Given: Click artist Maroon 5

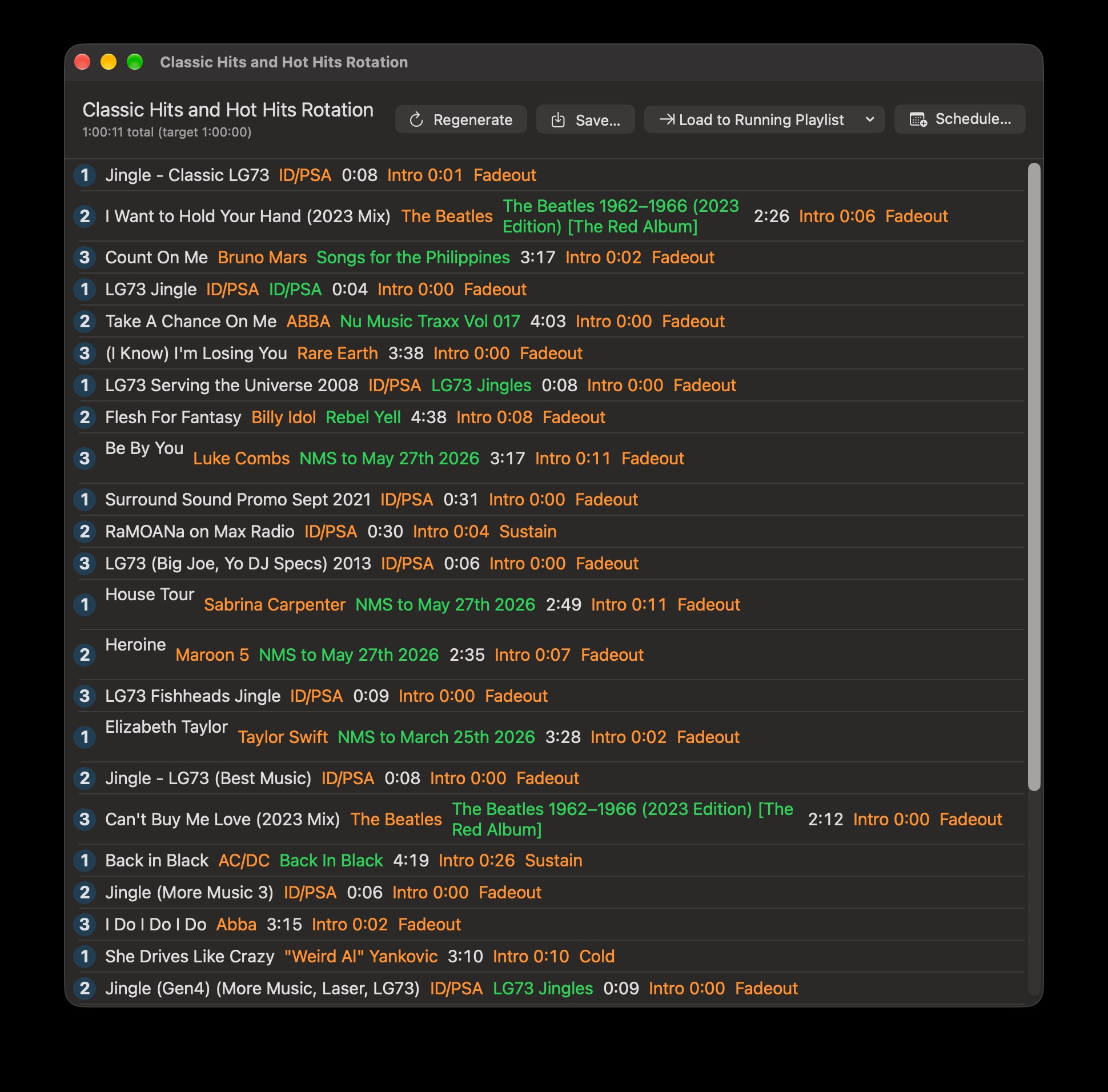Looking at the screenshot, I should pos(212,655).
